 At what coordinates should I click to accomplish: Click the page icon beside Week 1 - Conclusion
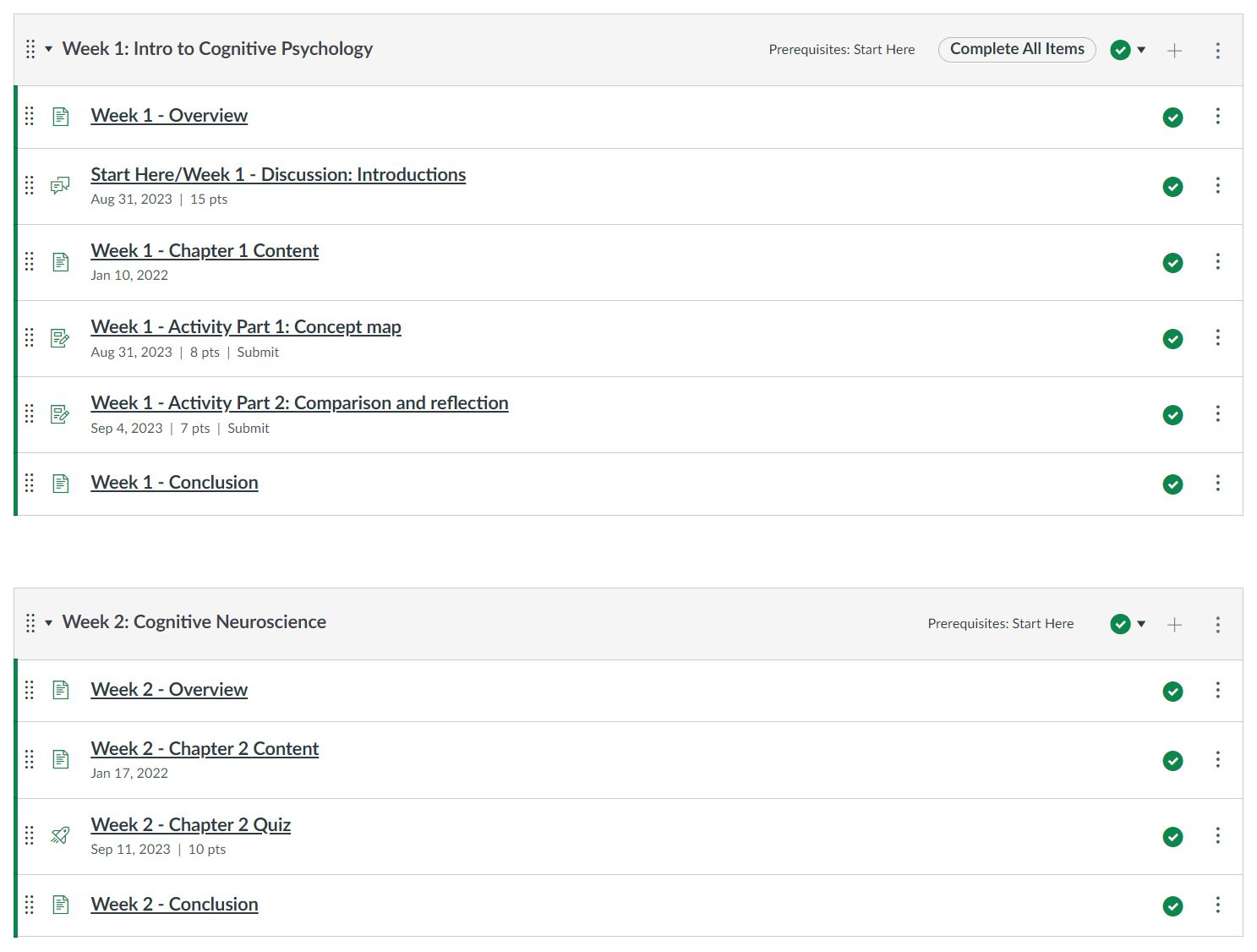point(60,483)
